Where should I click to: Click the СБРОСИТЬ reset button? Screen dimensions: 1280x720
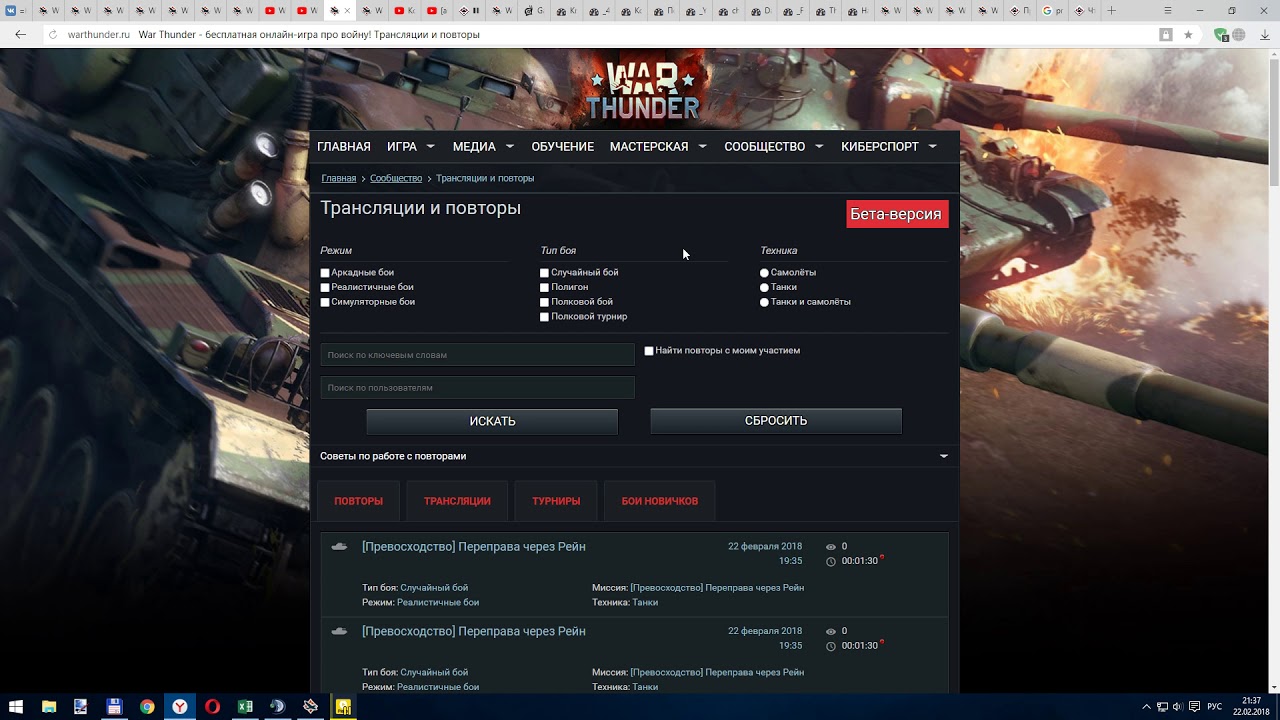tap(776, 421)
